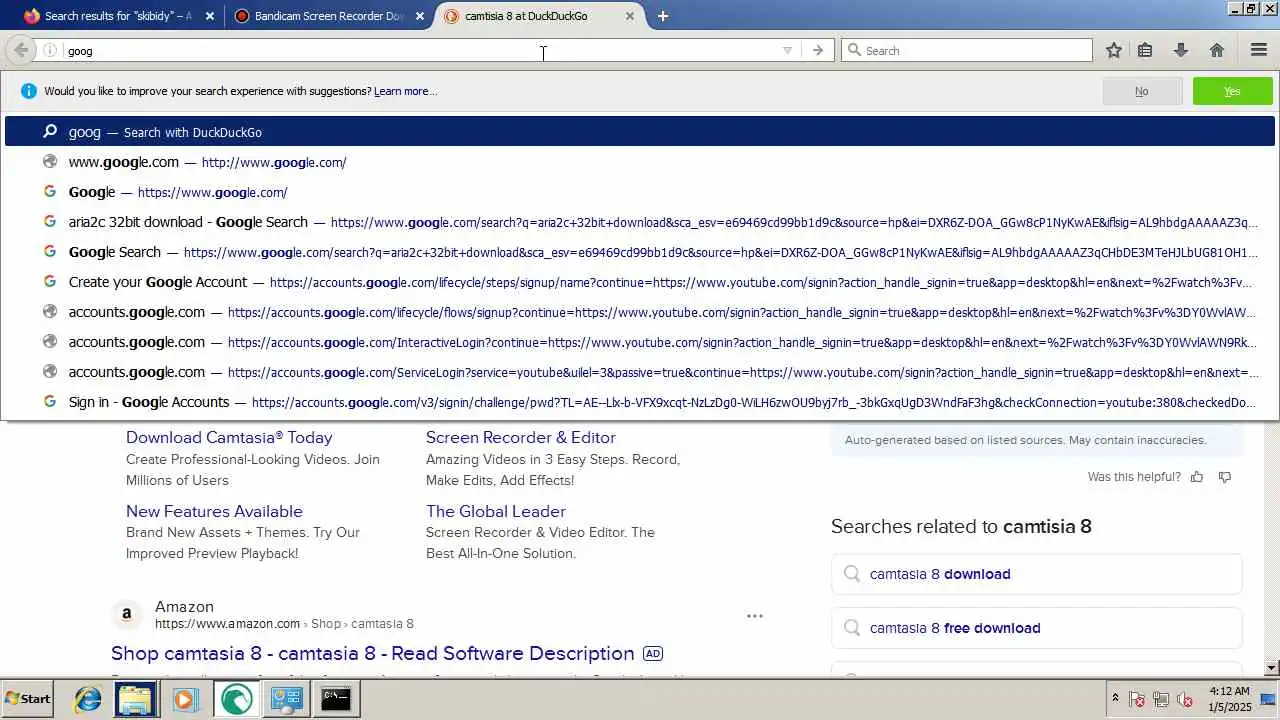
Task: Open Windows Media Player taskbar icon
Action: 185,699
